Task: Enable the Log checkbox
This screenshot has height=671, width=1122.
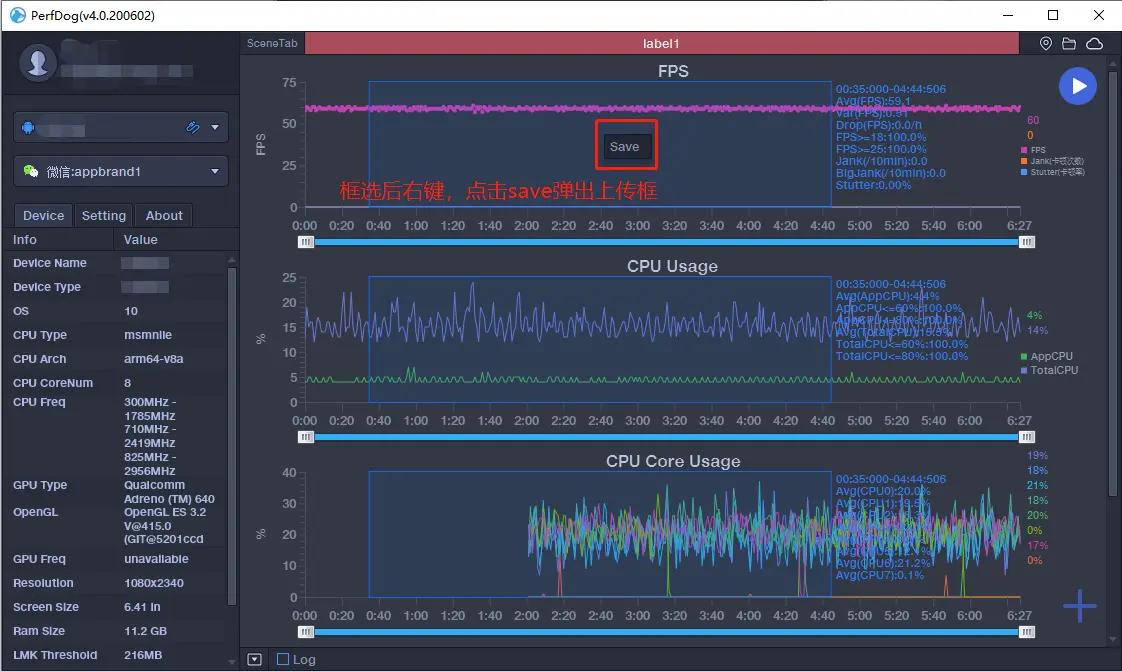Action: tap(283, 659)
